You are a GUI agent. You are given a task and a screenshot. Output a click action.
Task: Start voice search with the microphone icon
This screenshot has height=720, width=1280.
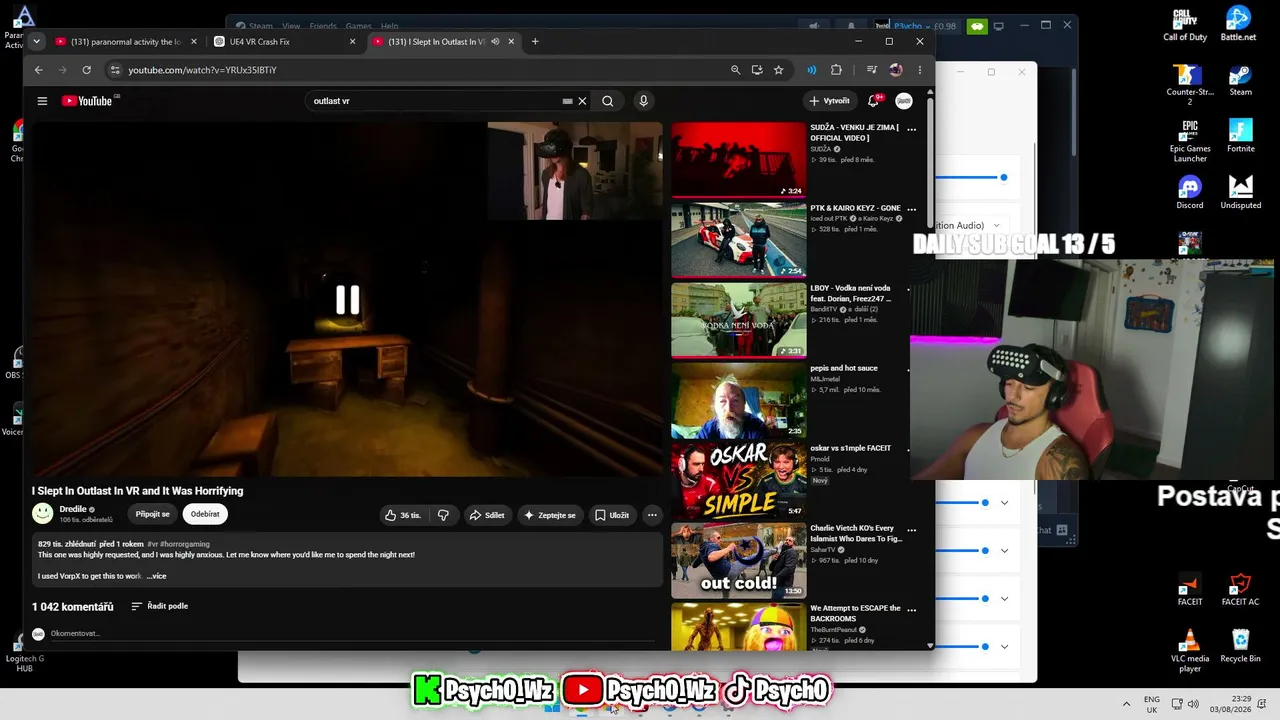click(643, 101)
